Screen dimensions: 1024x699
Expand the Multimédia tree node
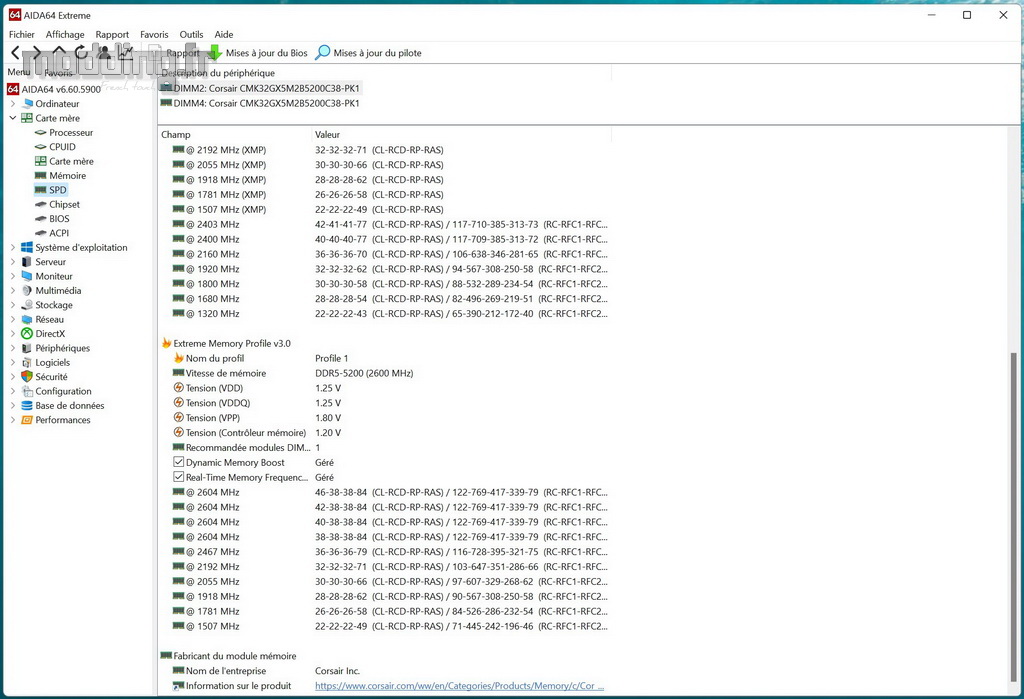(12, 290)
